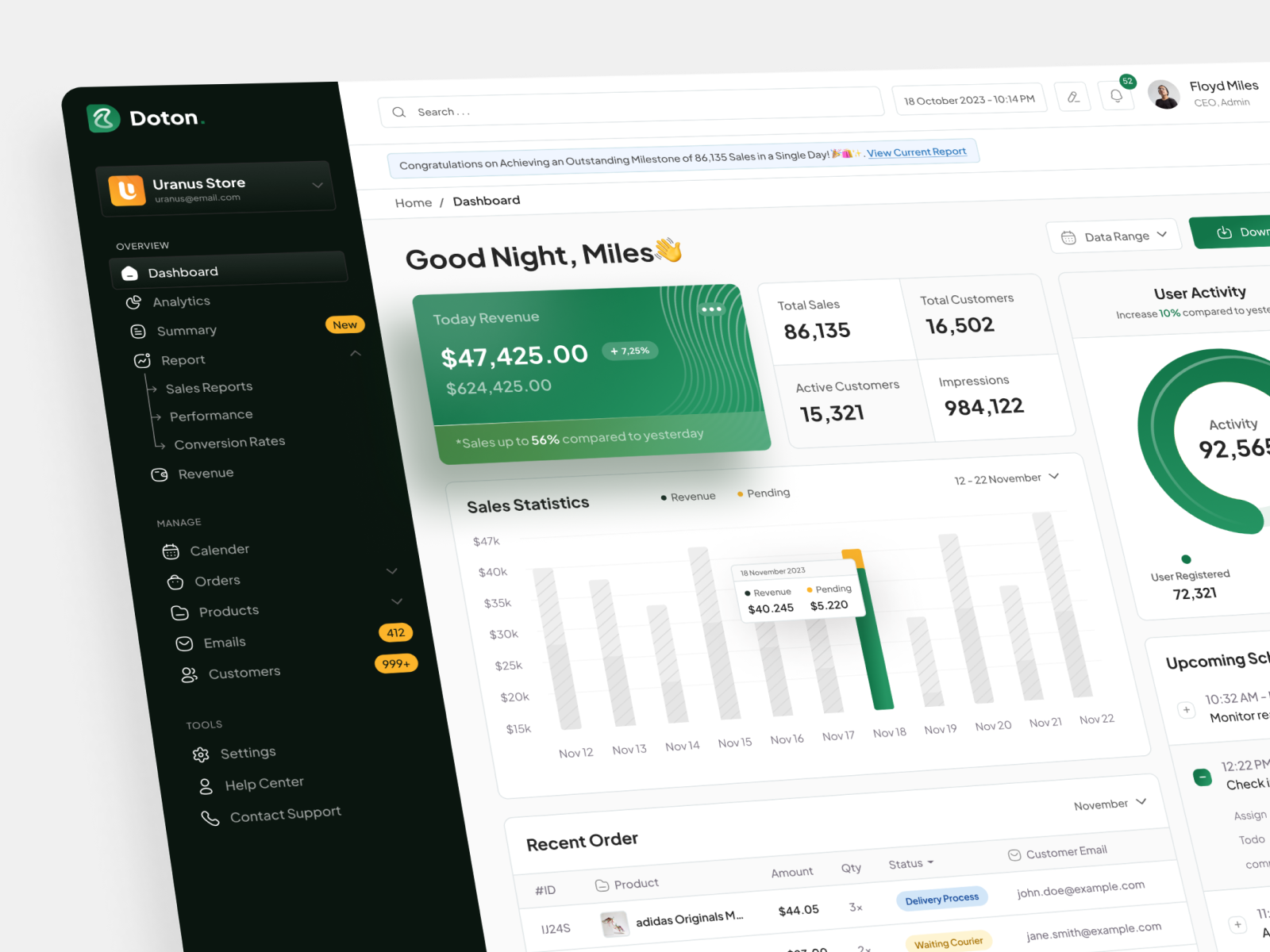Image resolution: width=1270 pixels, height=952 pixels.
Task: Click the View Current Report link
Action: (917, 152)
